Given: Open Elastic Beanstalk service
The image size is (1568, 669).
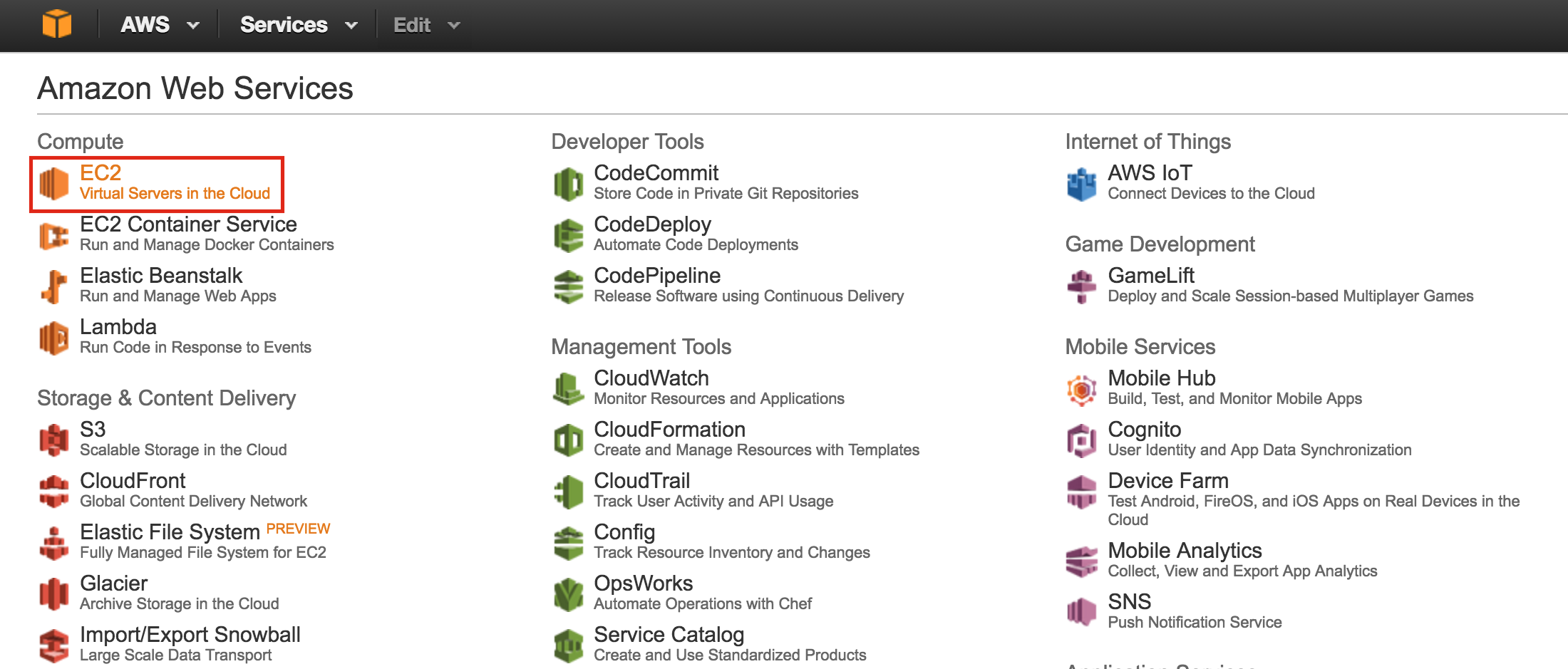Looking at the screenshot, I should click(x=161, y=275).
